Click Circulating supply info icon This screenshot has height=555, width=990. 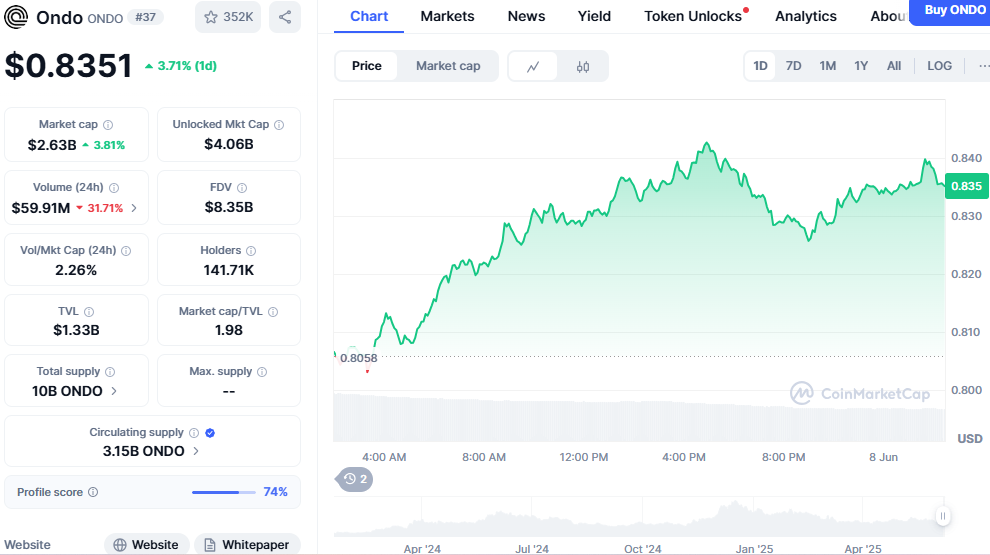(x=194, y=433)
